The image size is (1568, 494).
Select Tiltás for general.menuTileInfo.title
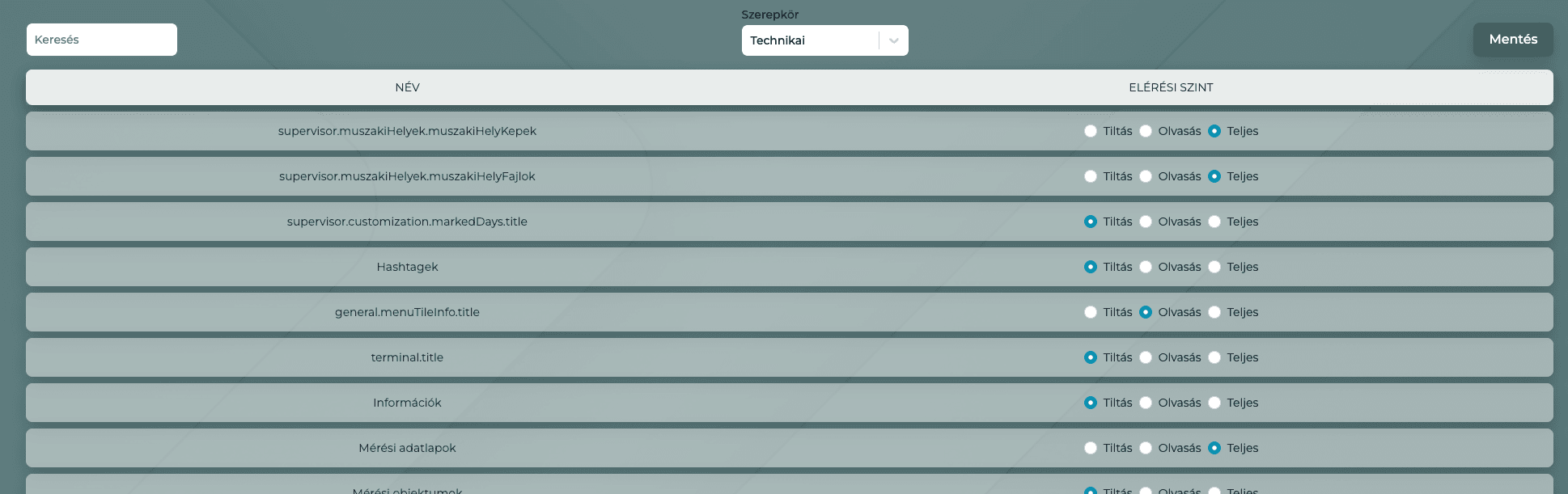point(1091,312)
